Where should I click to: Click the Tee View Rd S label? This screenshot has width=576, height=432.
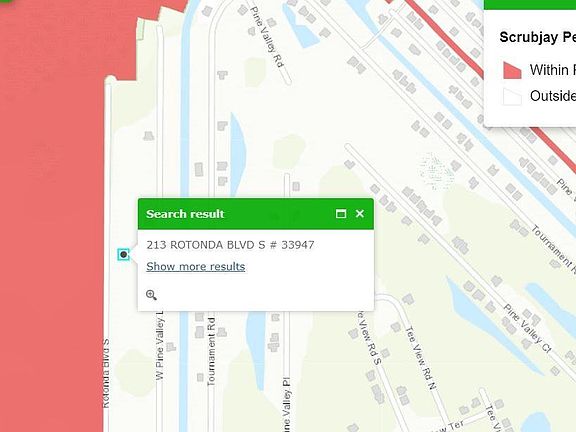point(369,338)
